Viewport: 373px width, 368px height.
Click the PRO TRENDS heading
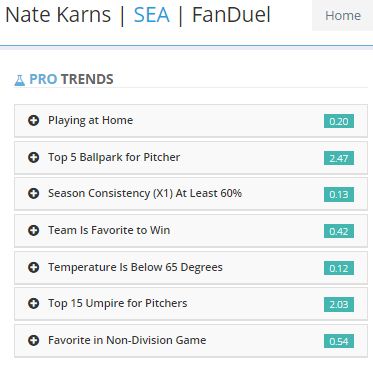point(71,79)
